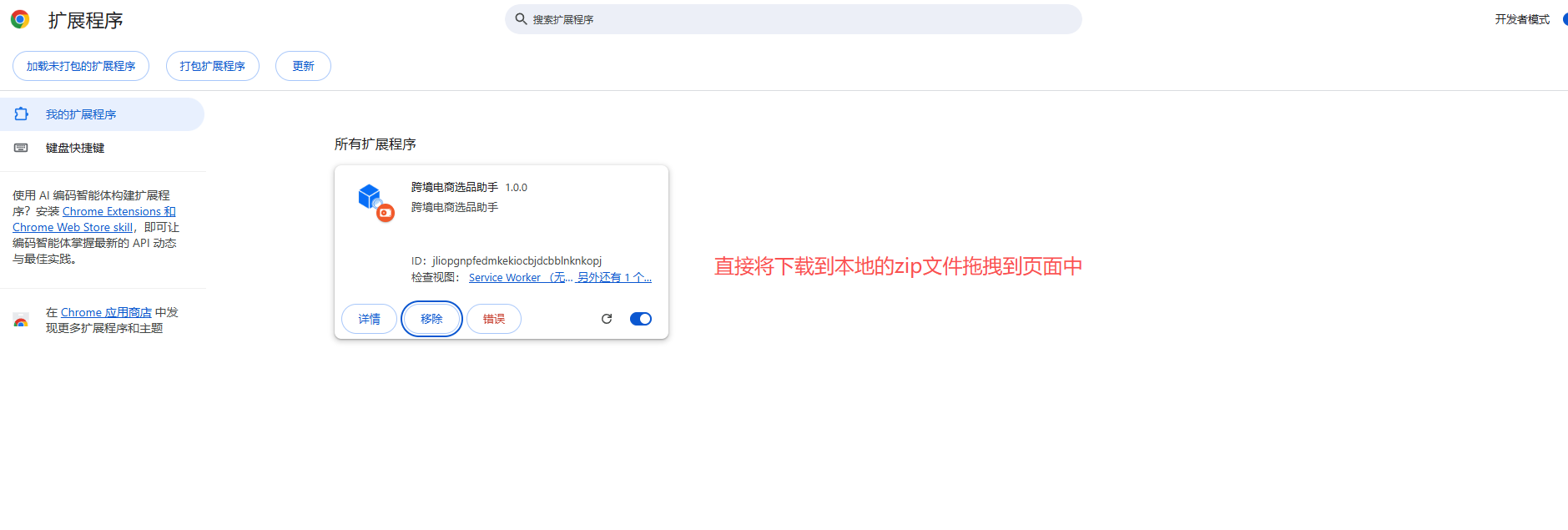Click 加载未打包的扩展程序 button

click(81, 66)
